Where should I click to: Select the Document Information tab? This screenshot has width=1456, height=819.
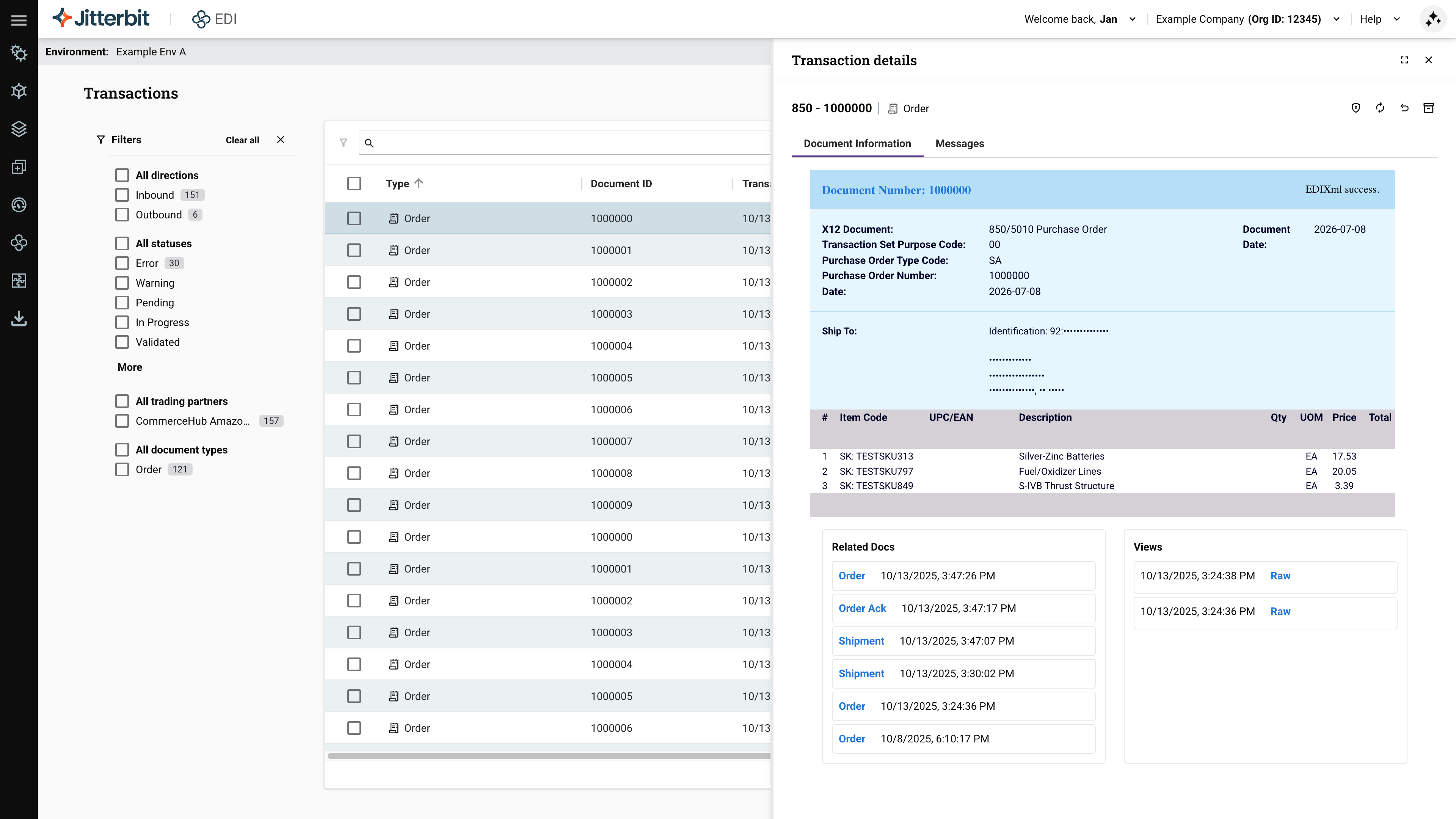[857, 144]
